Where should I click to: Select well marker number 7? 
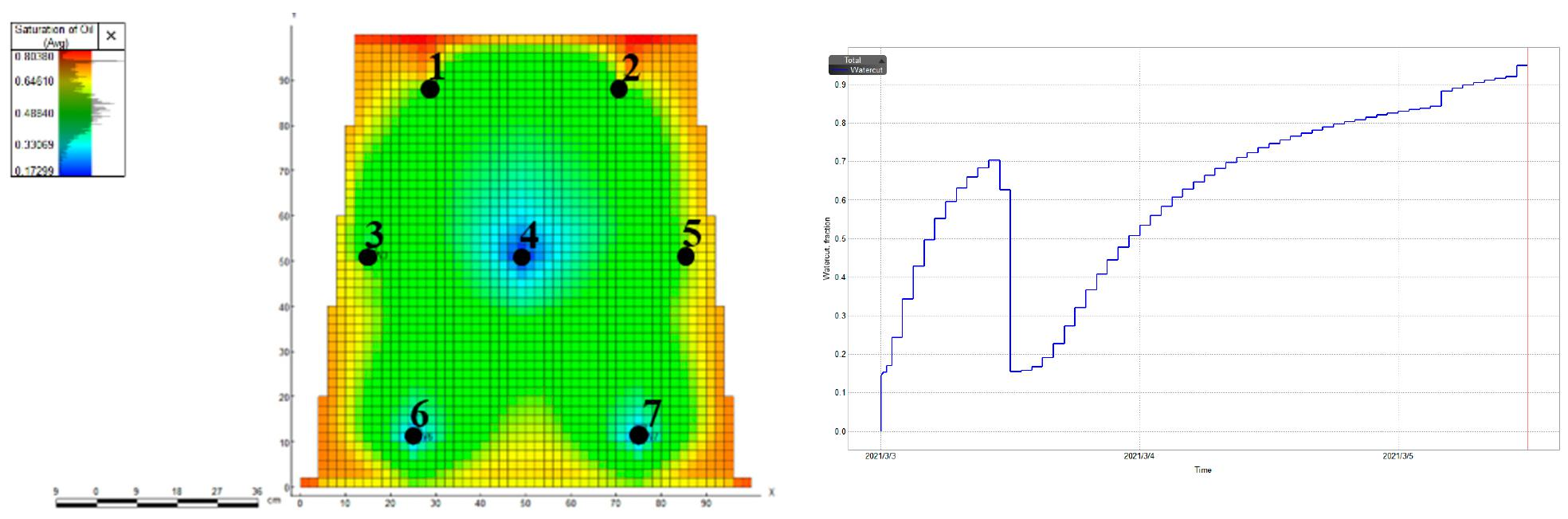pos(638,434)
